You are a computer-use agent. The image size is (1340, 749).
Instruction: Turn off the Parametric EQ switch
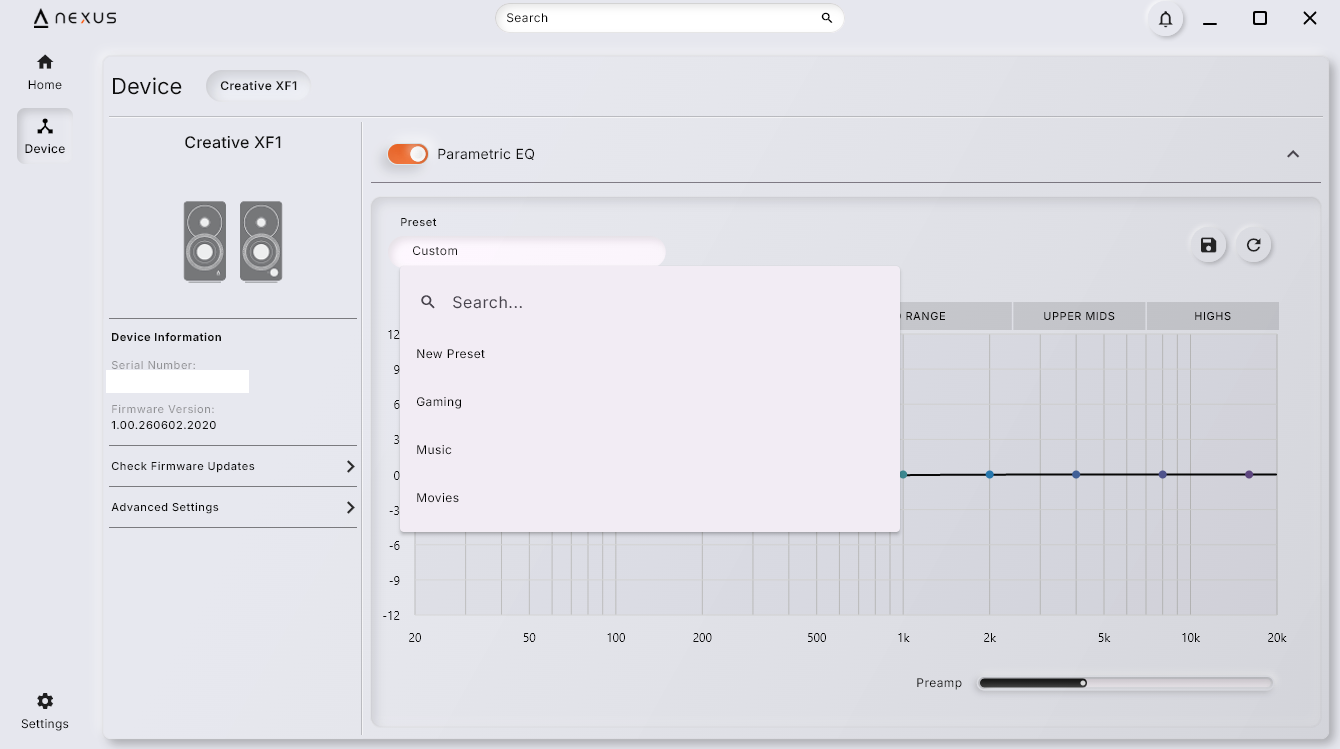(x=408, y=154)
